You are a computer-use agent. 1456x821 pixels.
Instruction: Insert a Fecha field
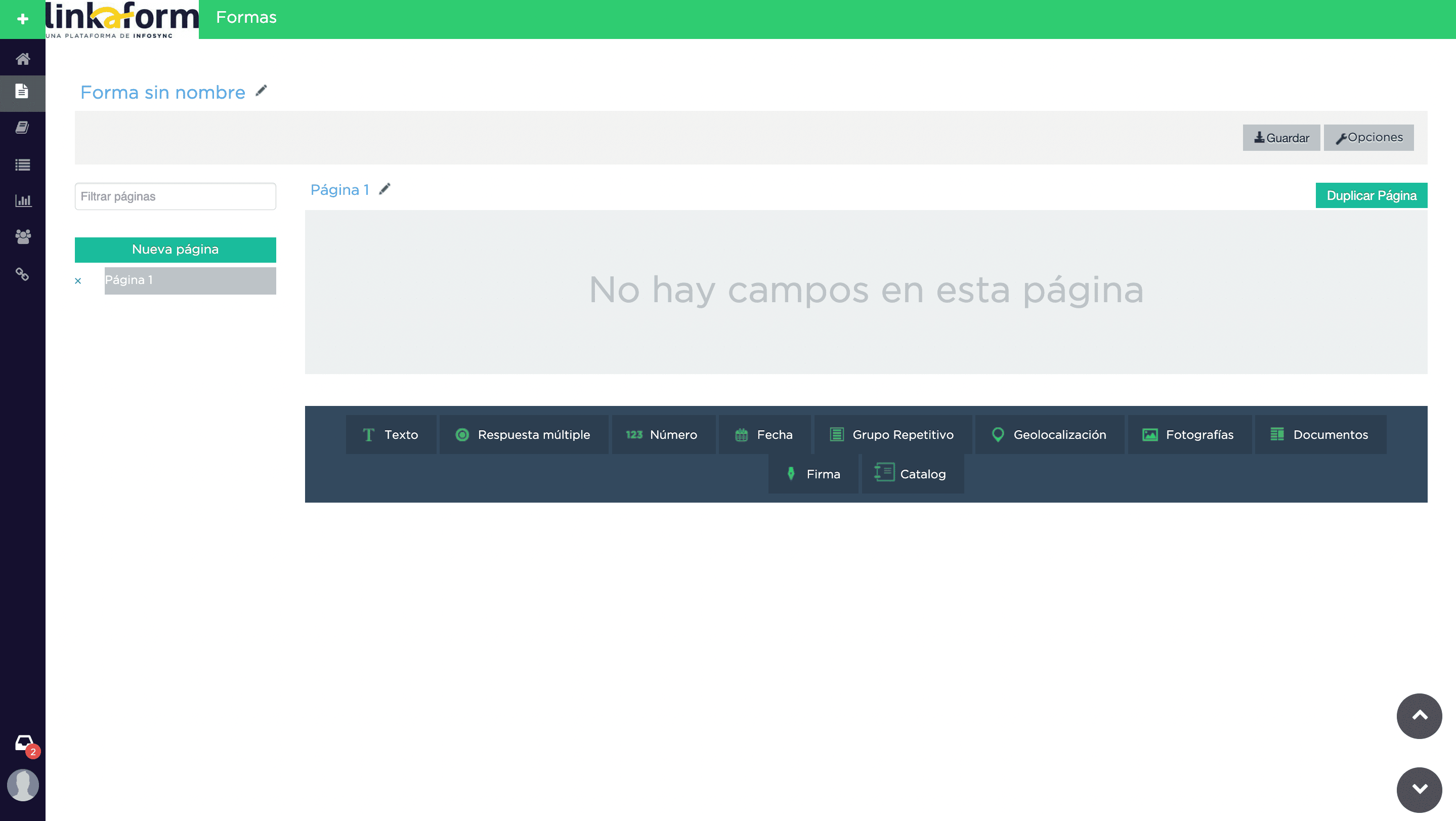[x=764, y=434]
